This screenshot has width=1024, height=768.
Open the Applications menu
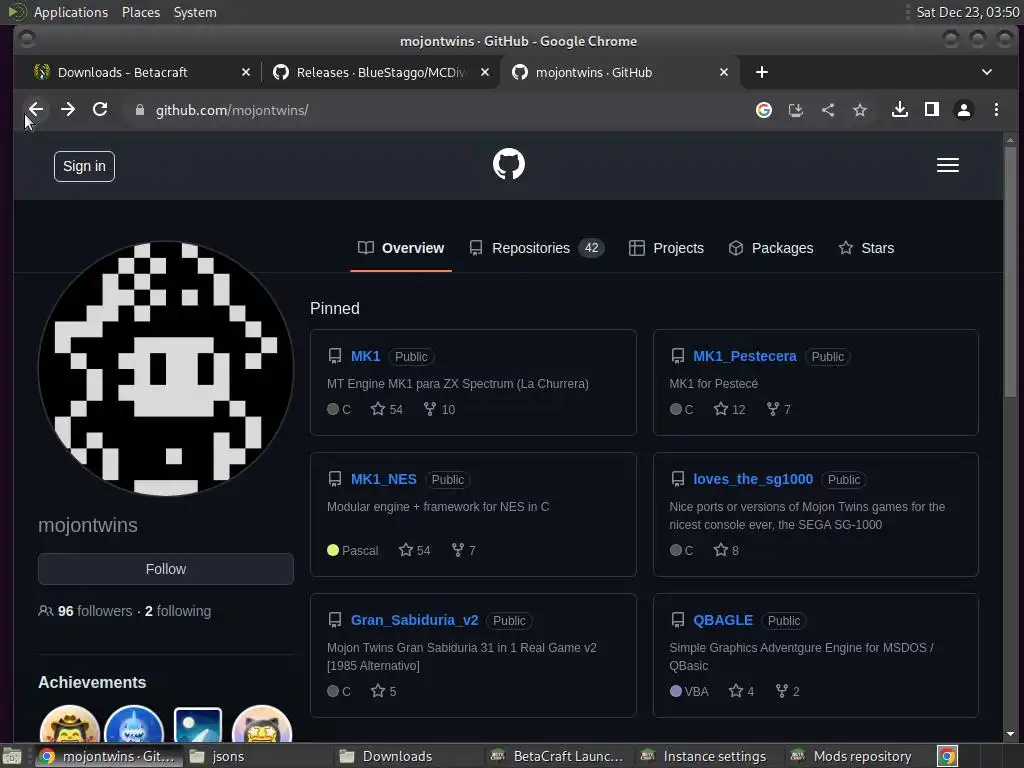(x=71, y=12)
